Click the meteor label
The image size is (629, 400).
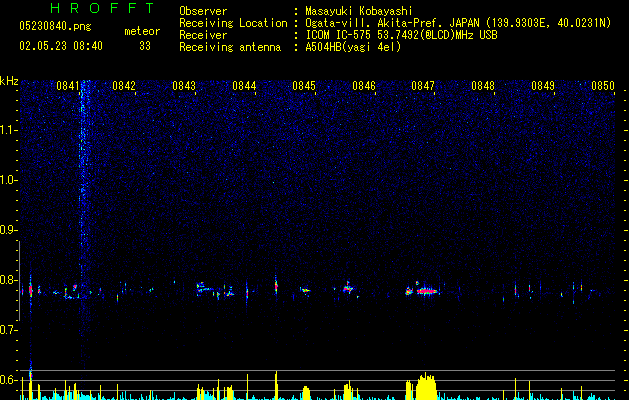click(142, 31)
